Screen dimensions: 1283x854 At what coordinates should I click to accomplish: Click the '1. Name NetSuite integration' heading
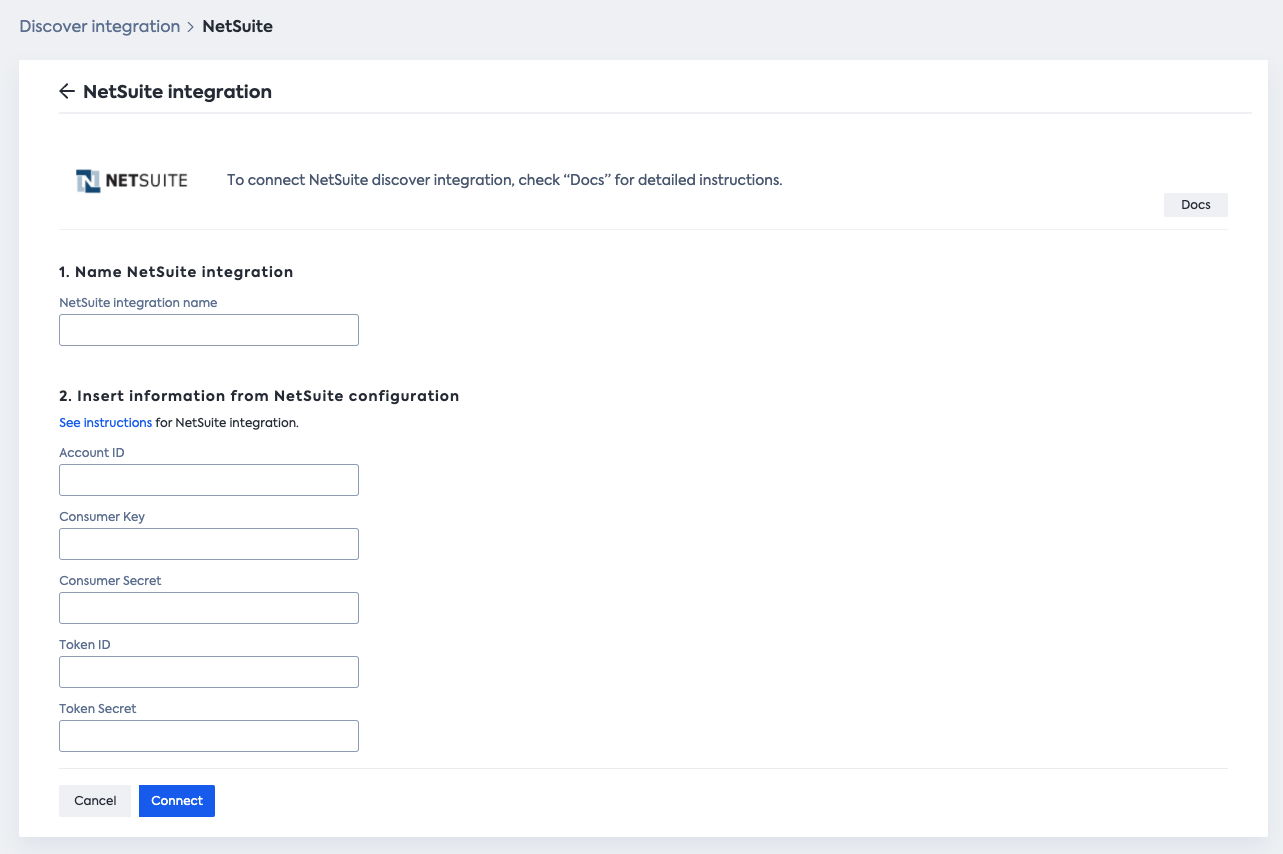tap(176, 272)
